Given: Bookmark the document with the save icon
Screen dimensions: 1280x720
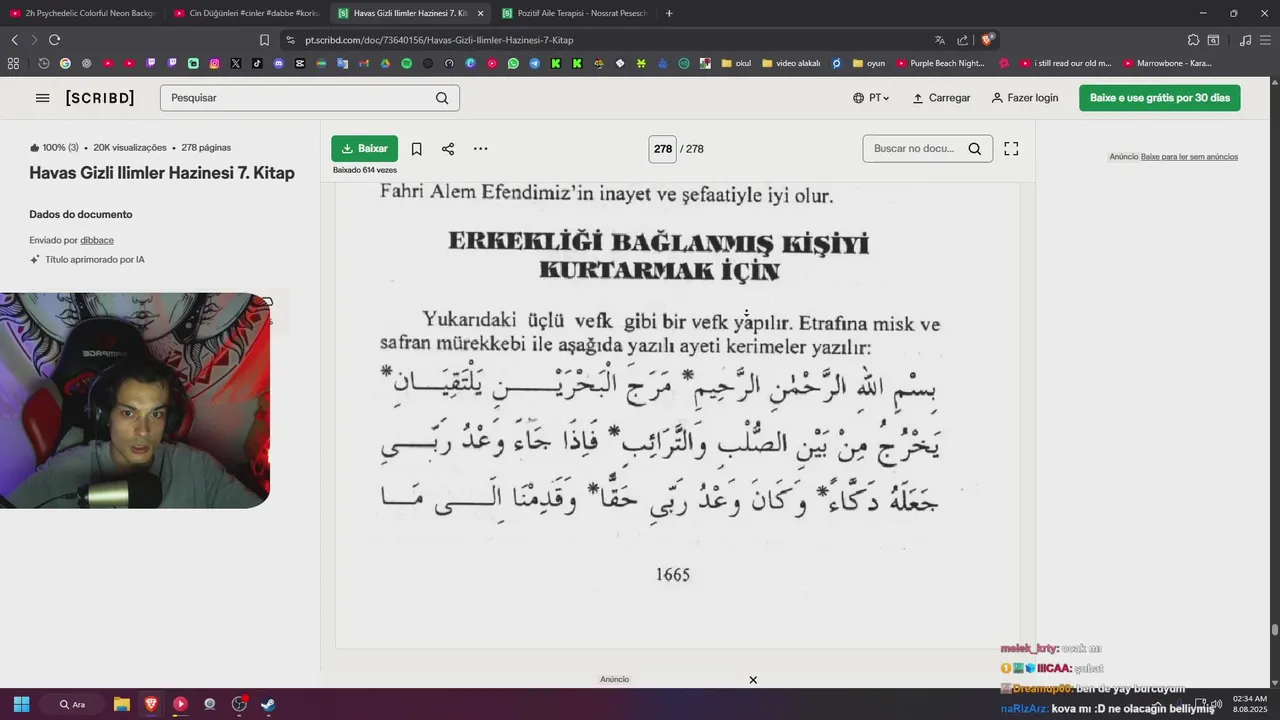Looking at the screenshot, I should coord(417,149).
